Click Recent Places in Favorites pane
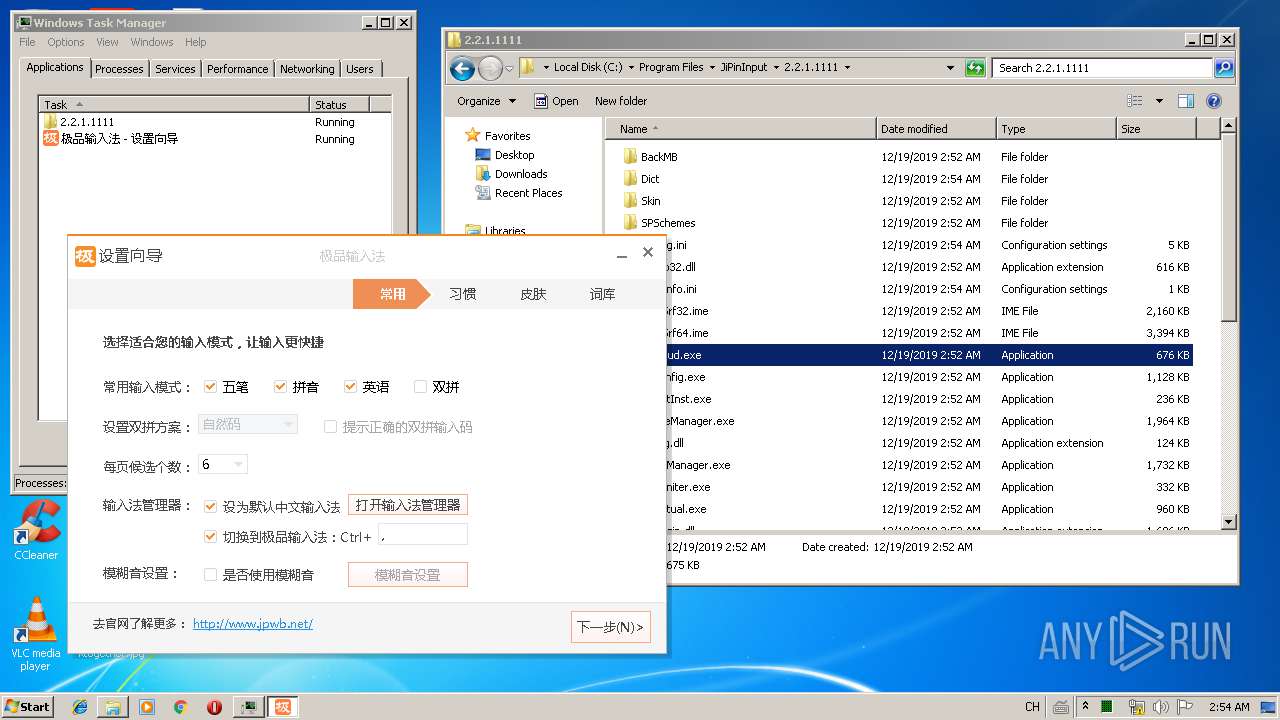 pyautogui.click(x=528, y=193)
